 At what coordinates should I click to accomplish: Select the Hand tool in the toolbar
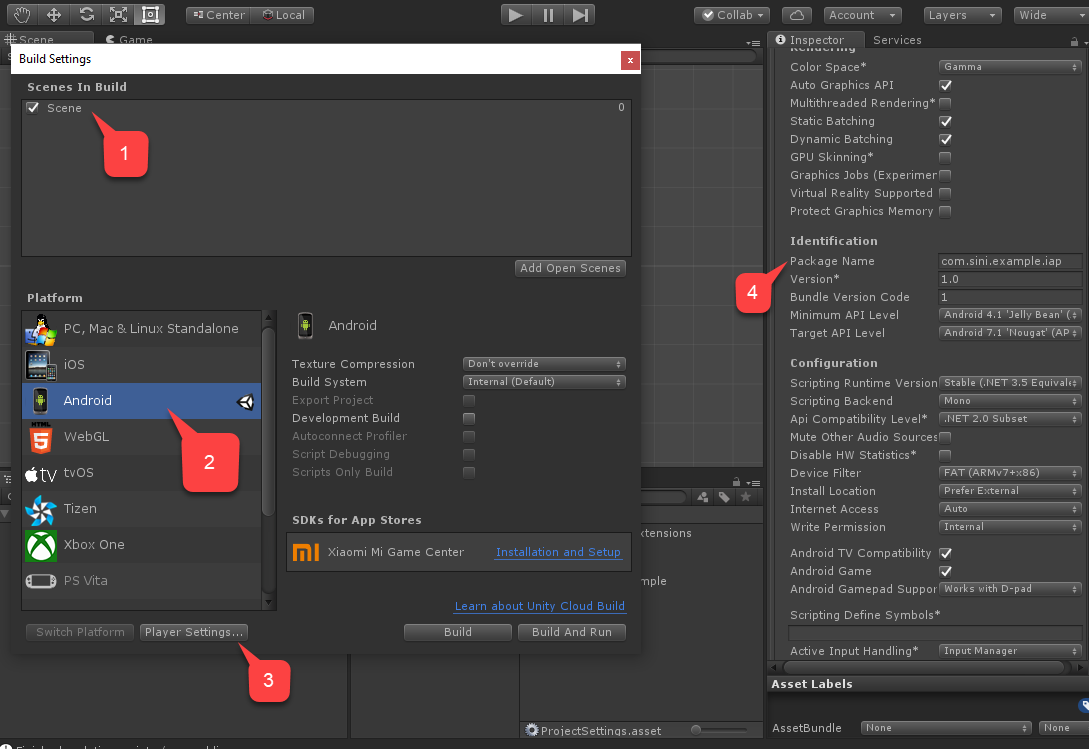pos(22,14)
